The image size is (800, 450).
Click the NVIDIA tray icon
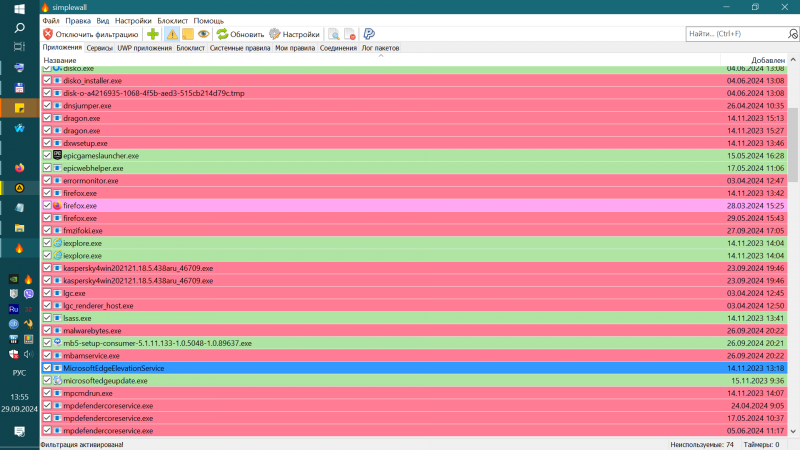[14, 279]
